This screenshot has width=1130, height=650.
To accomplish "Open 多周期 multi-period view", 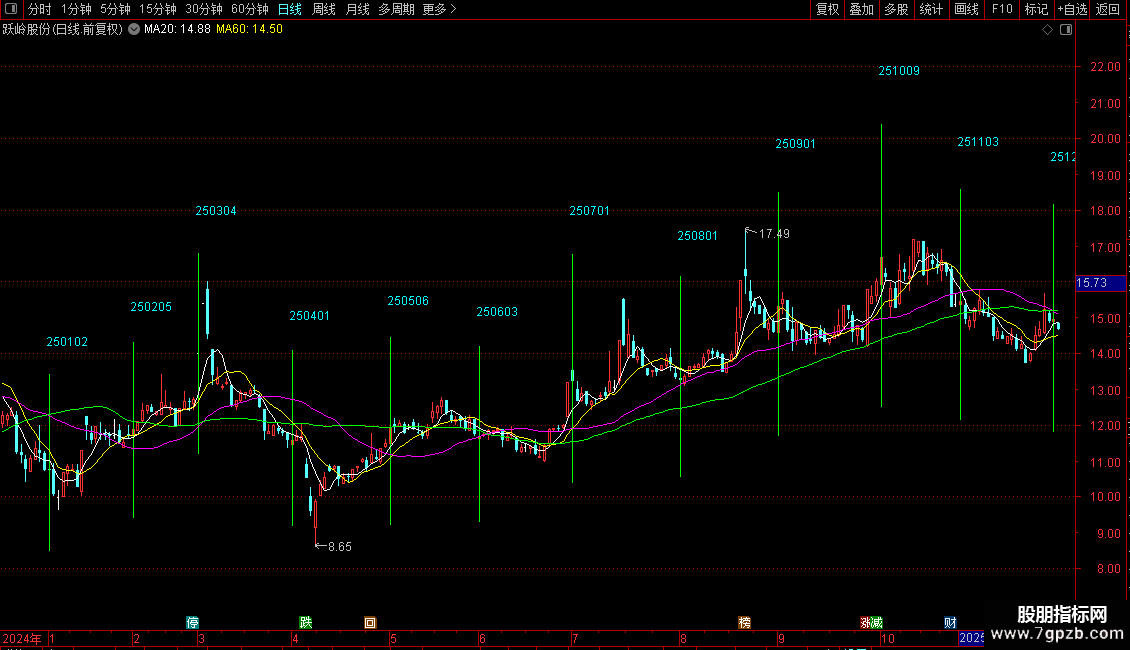I will point(396,9).
